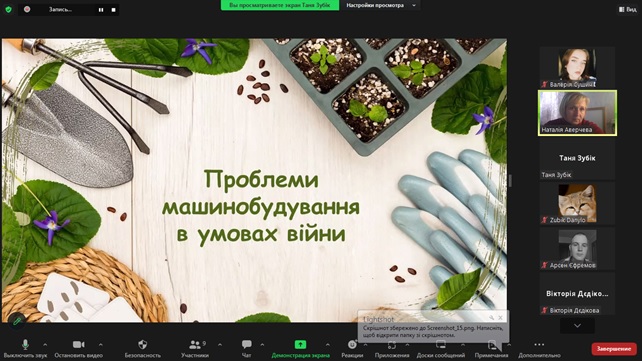Click the green 'Вы просматриваете экран' banner

[280, 5]
